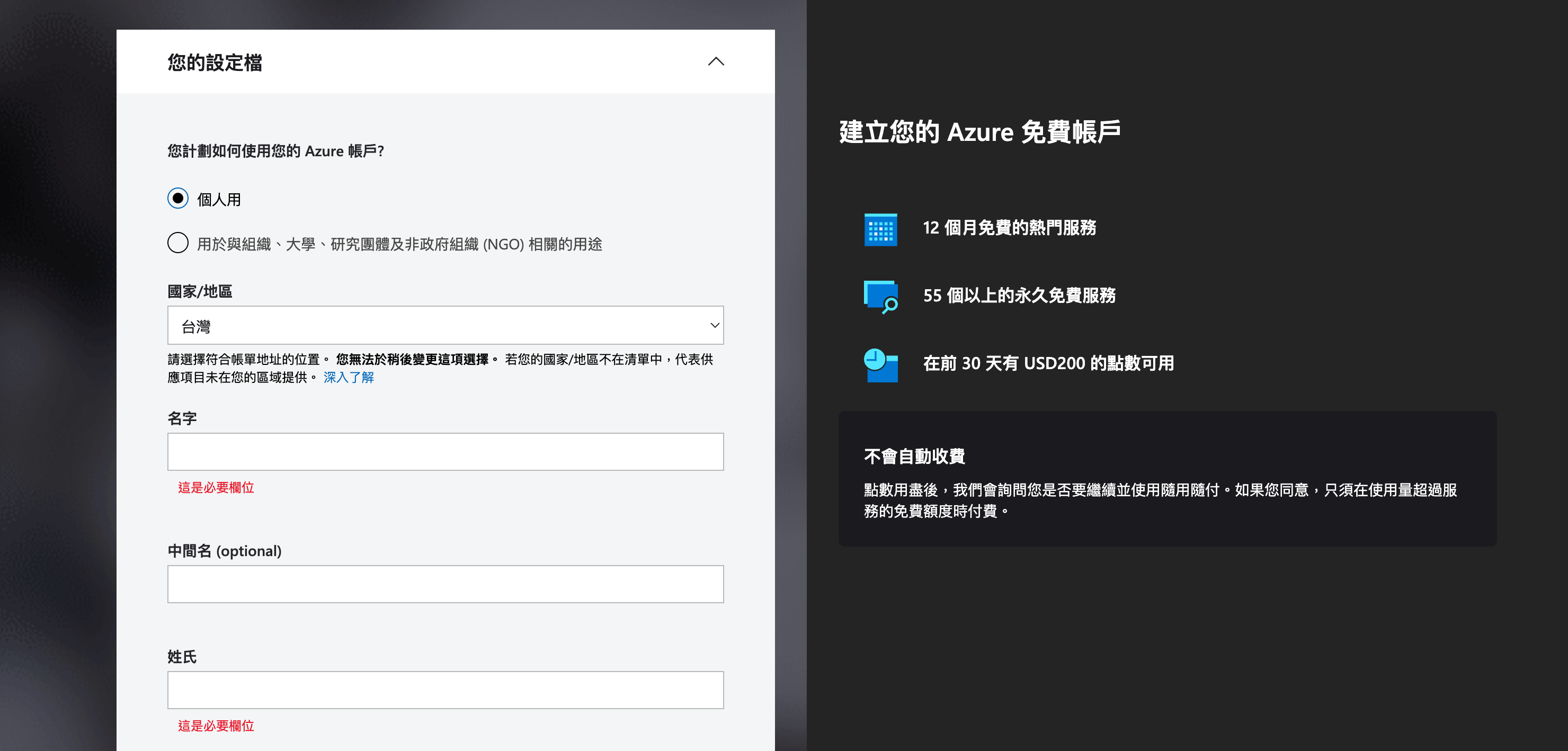Click the dropdown arrow beside 台灣
1568x751 pixels.
[x=715, y=326]
